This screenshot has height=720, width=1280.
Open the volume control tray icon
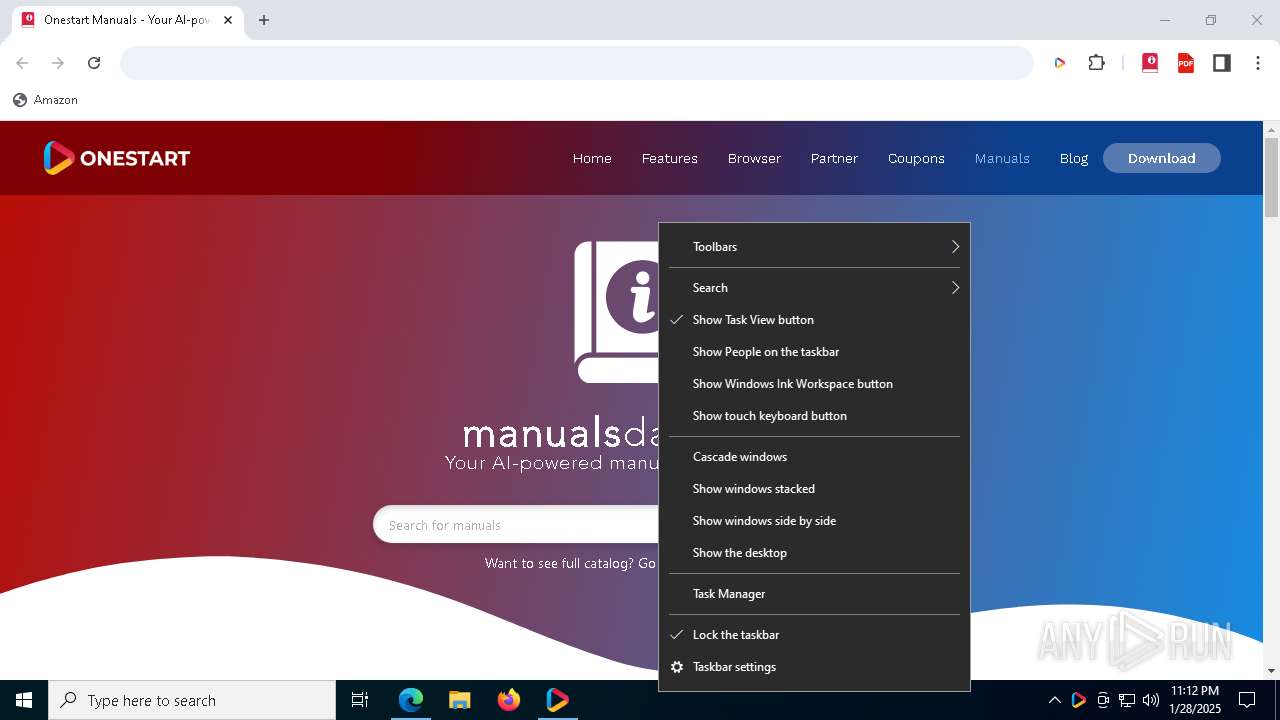coord(1151,700)
